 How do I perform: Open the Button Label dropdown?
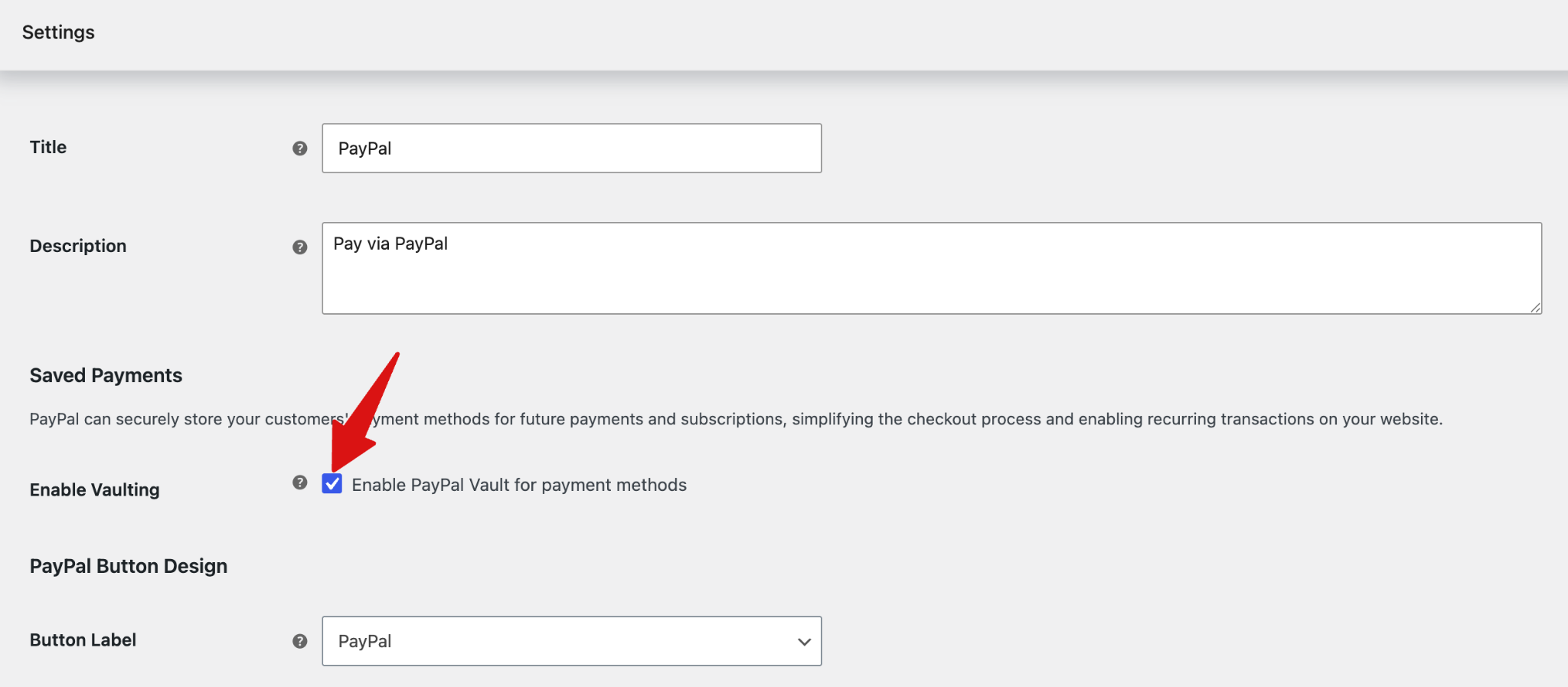(572, 641)
